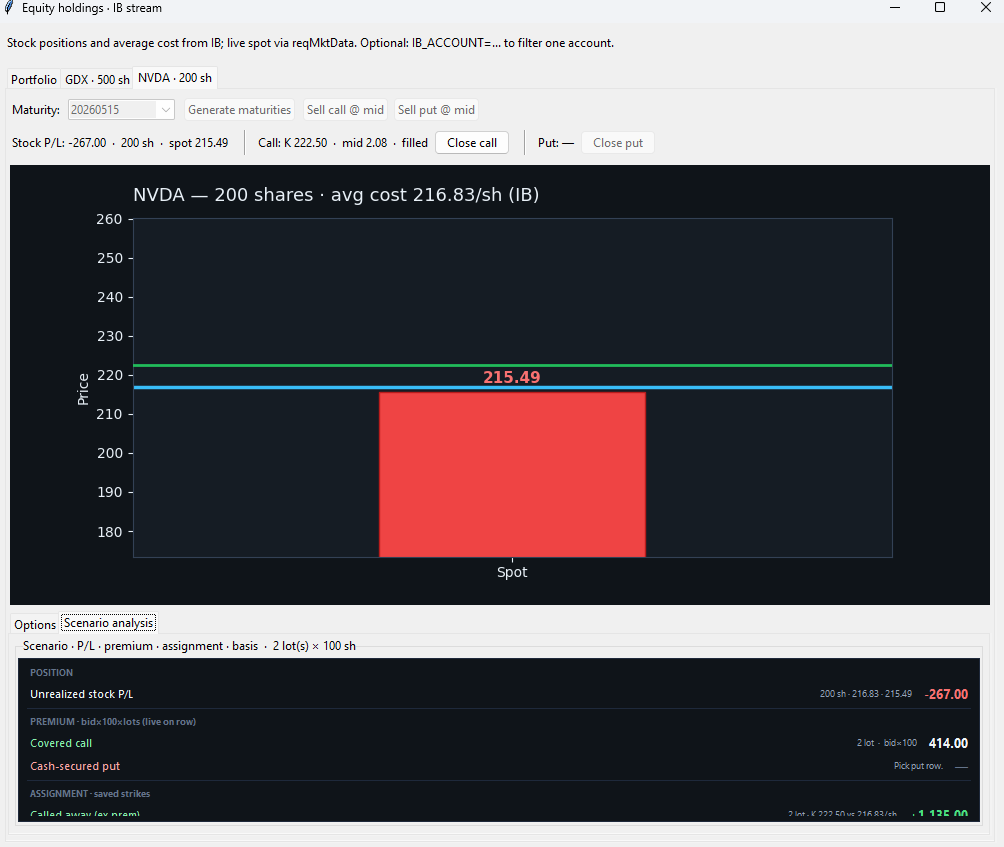The height and width of the screenshot is (847, 1004).
Task: Switch to the Options tab
Action: [x=35, y=624]
